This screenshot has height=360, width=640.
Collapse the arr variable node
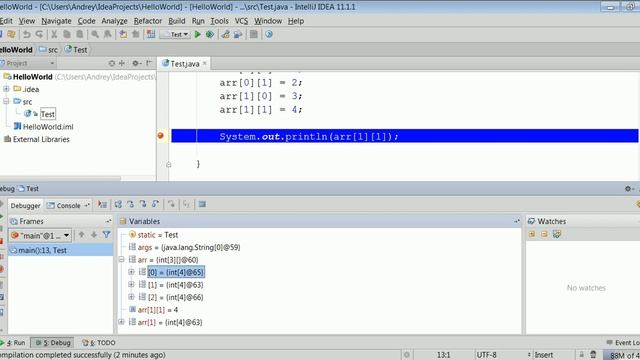[x=121, y=259]
